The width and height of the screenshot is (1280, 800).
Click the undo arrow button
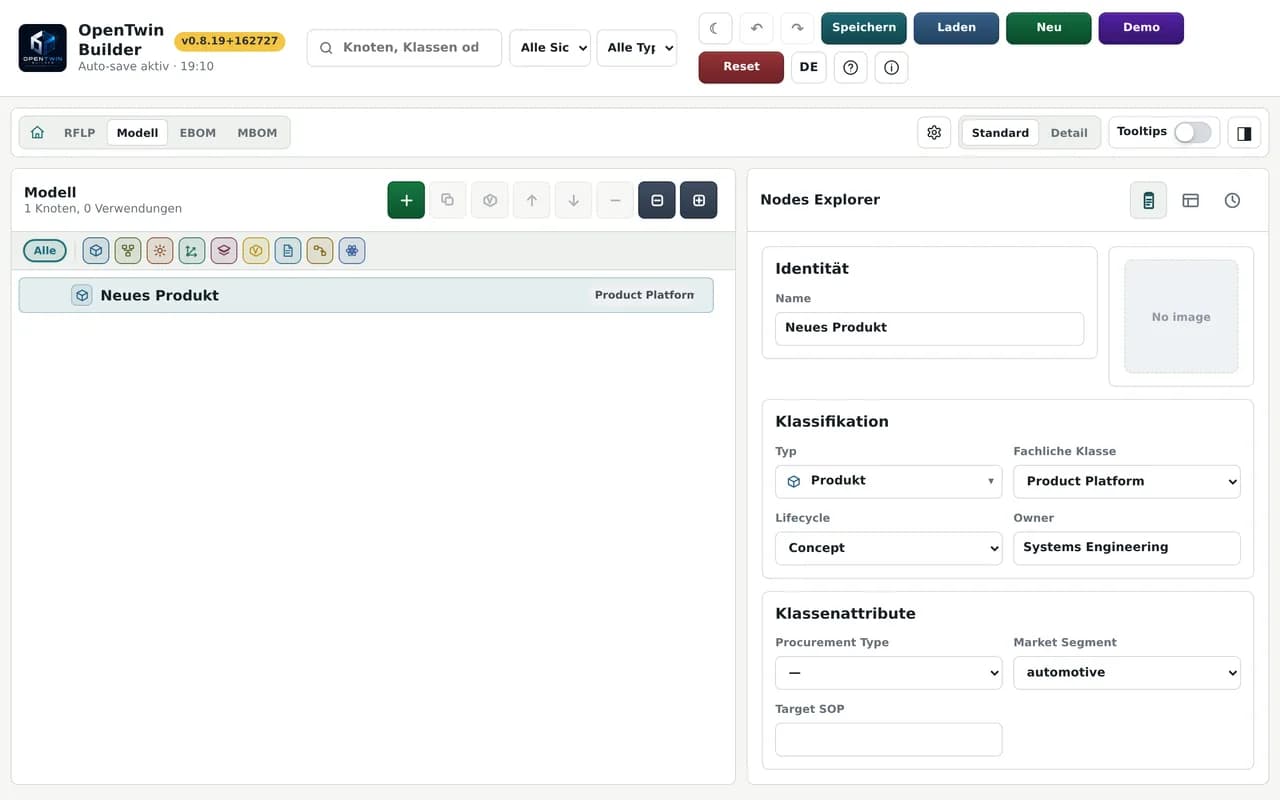(757, 28)
